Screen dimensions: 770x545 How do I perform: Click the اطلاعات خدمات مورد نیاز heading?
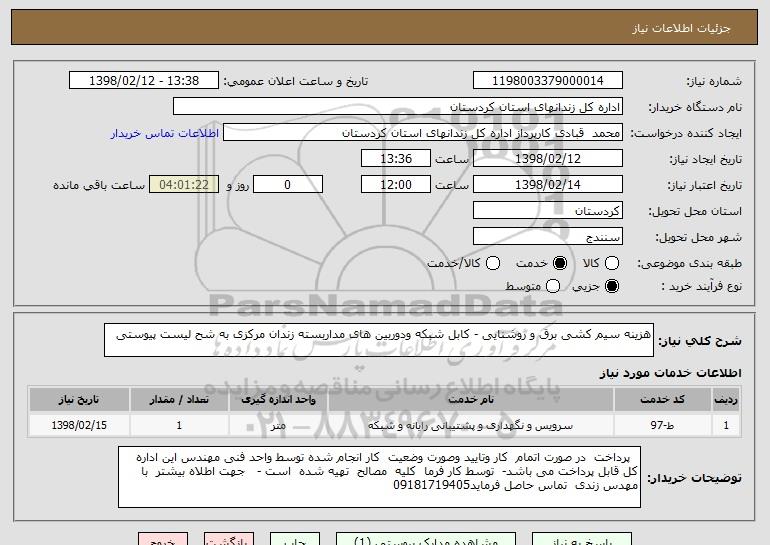tap(670, 373)
